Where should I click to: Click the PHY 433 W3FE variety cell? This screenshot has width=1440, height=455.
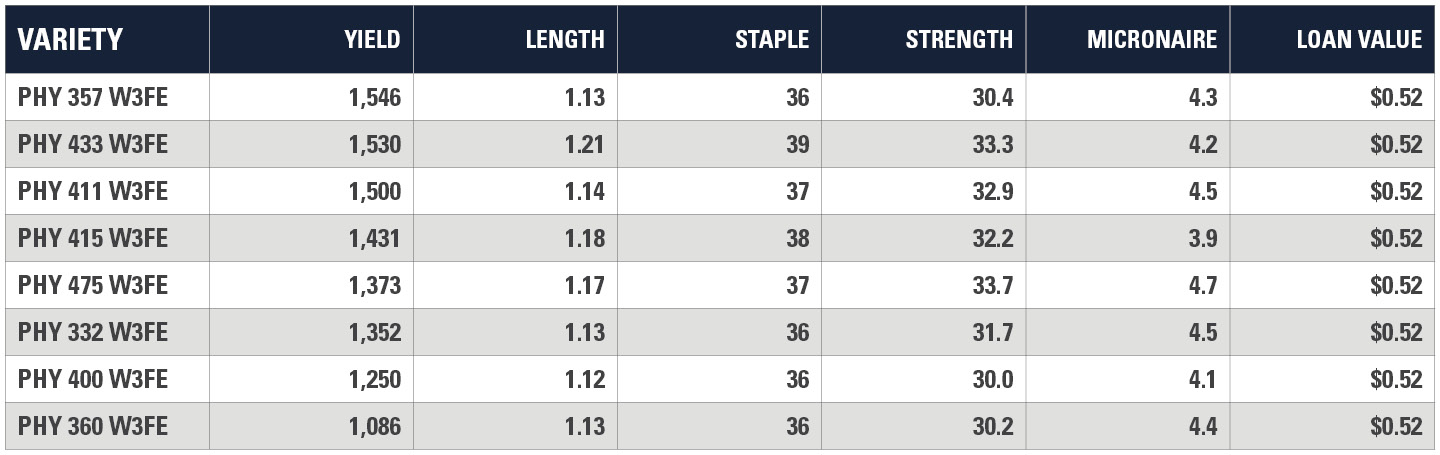[x=93, y=144]
